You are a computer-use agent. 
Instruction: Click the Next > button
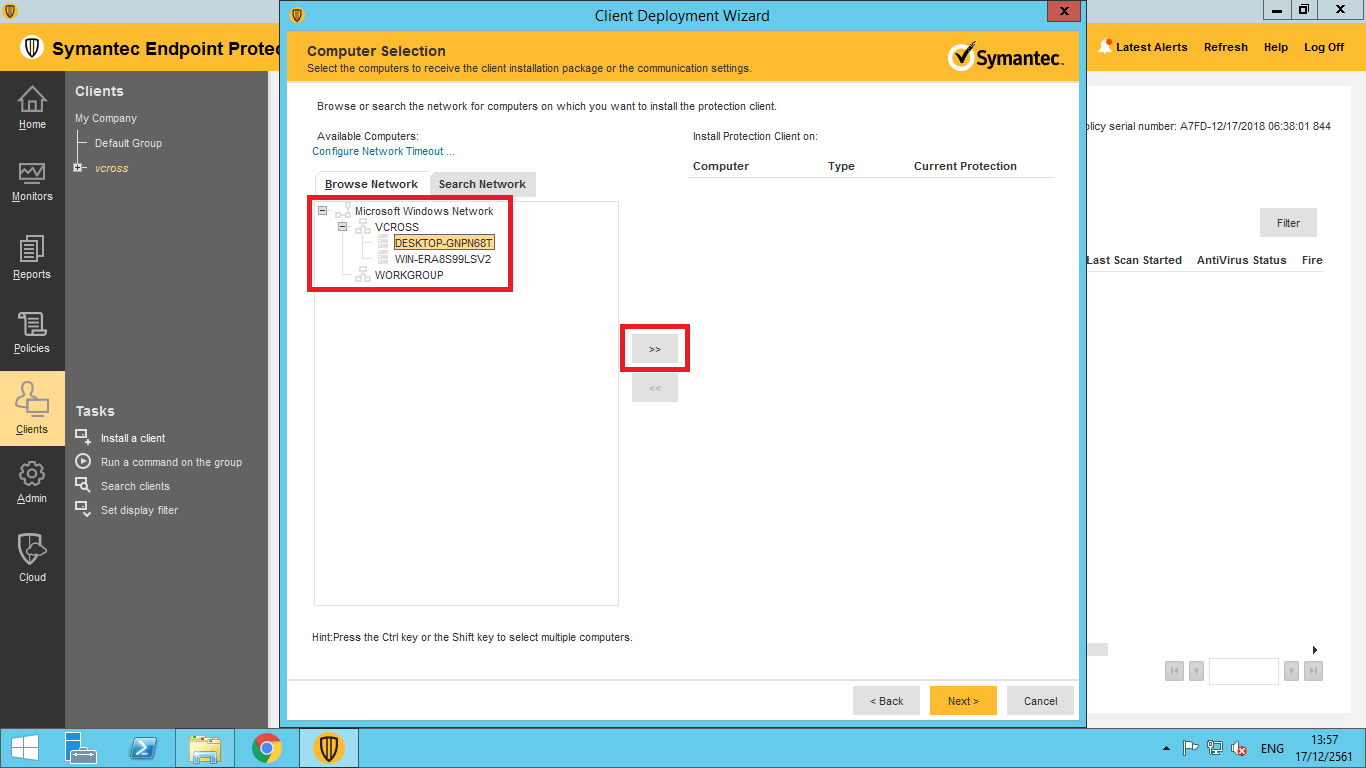tap(962, 701)
